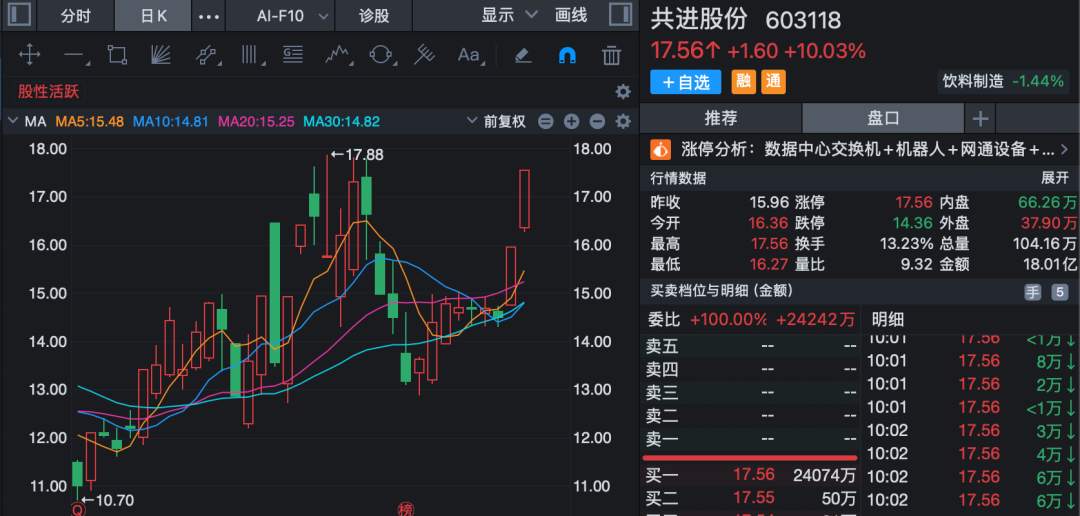The image size is (1080, 516).
Task: Open the 前复权 price adjustment dropdown
Action: (x=497, y=122)
